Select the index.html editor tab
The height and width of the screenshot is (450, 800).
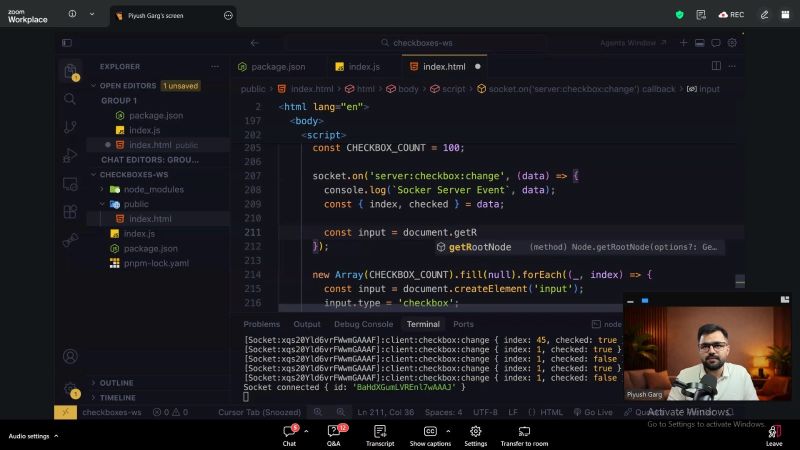[x=444, y=66]
